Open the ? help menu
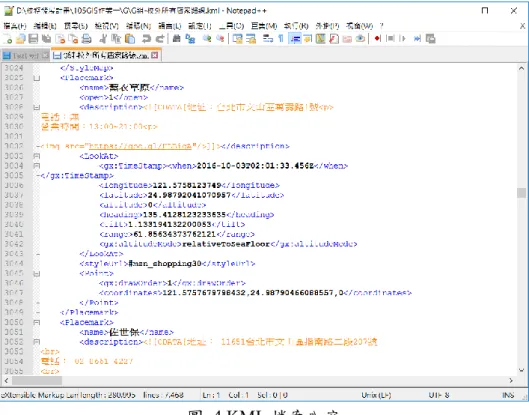 381,26
